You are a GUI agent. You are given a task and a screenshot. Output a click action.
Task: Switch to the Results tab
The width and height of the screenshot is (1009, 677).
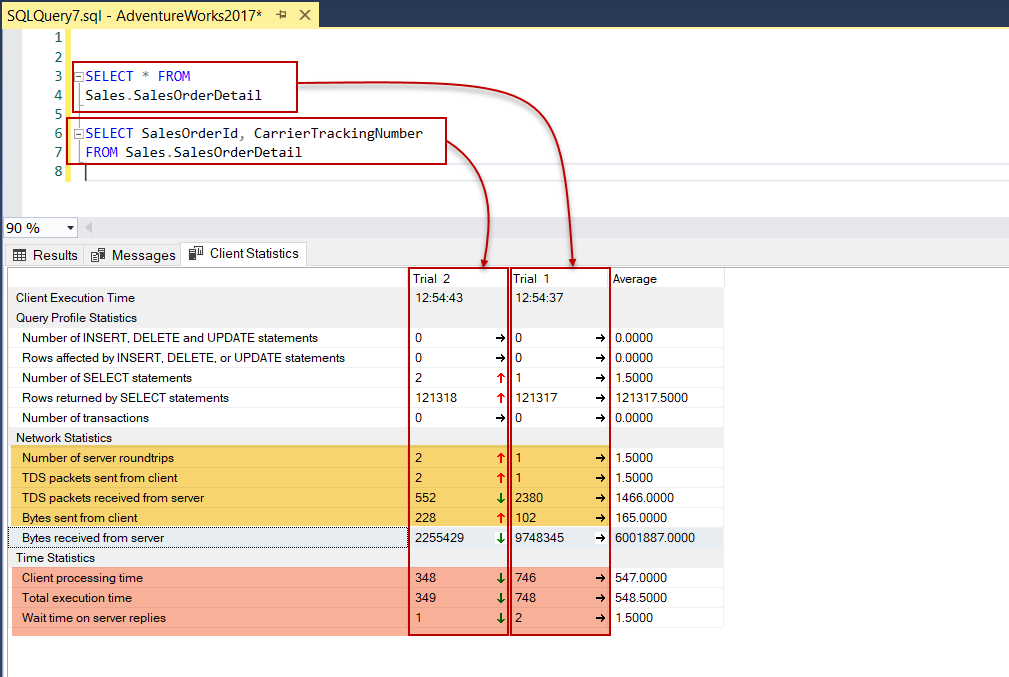tap(53, 254)
